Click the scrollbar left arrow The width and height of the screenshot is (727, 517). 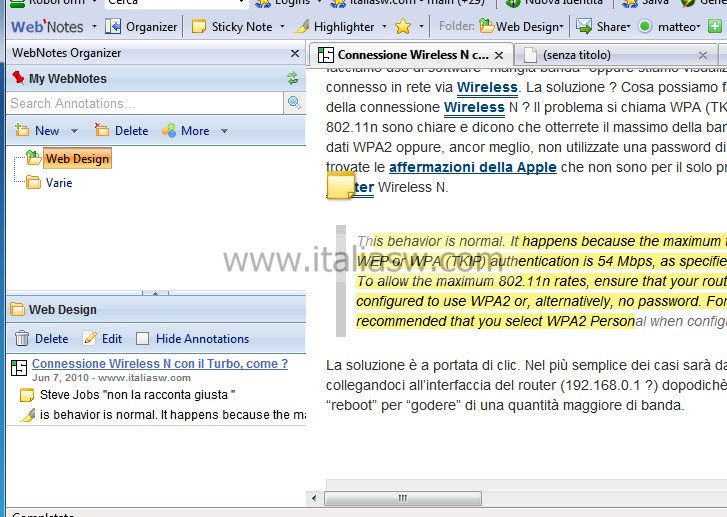(314, 498)
